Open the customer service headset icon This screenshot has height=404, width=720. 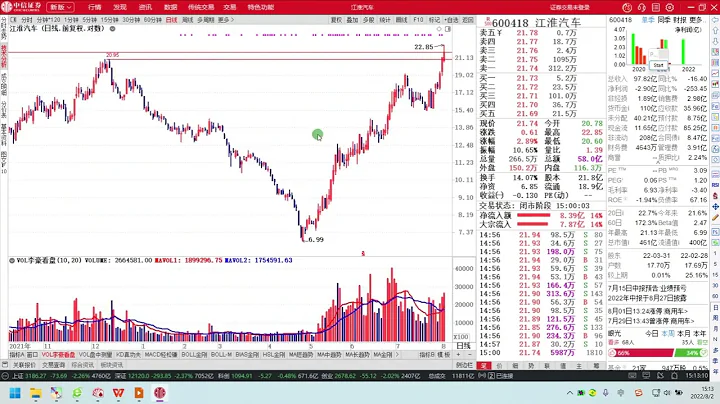[641, 7]
